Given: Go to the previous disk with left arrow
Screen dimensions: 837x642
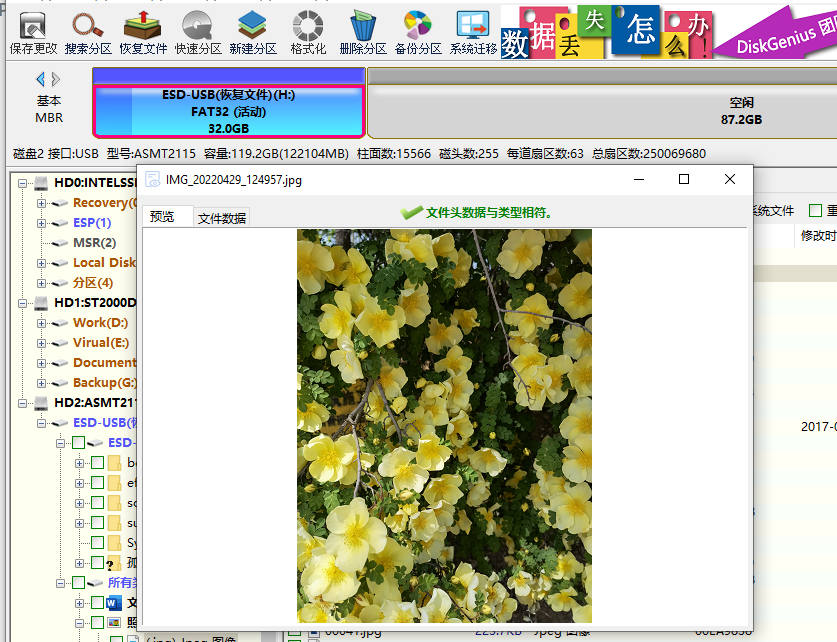Looking at the screenshot, I should 41,79.
